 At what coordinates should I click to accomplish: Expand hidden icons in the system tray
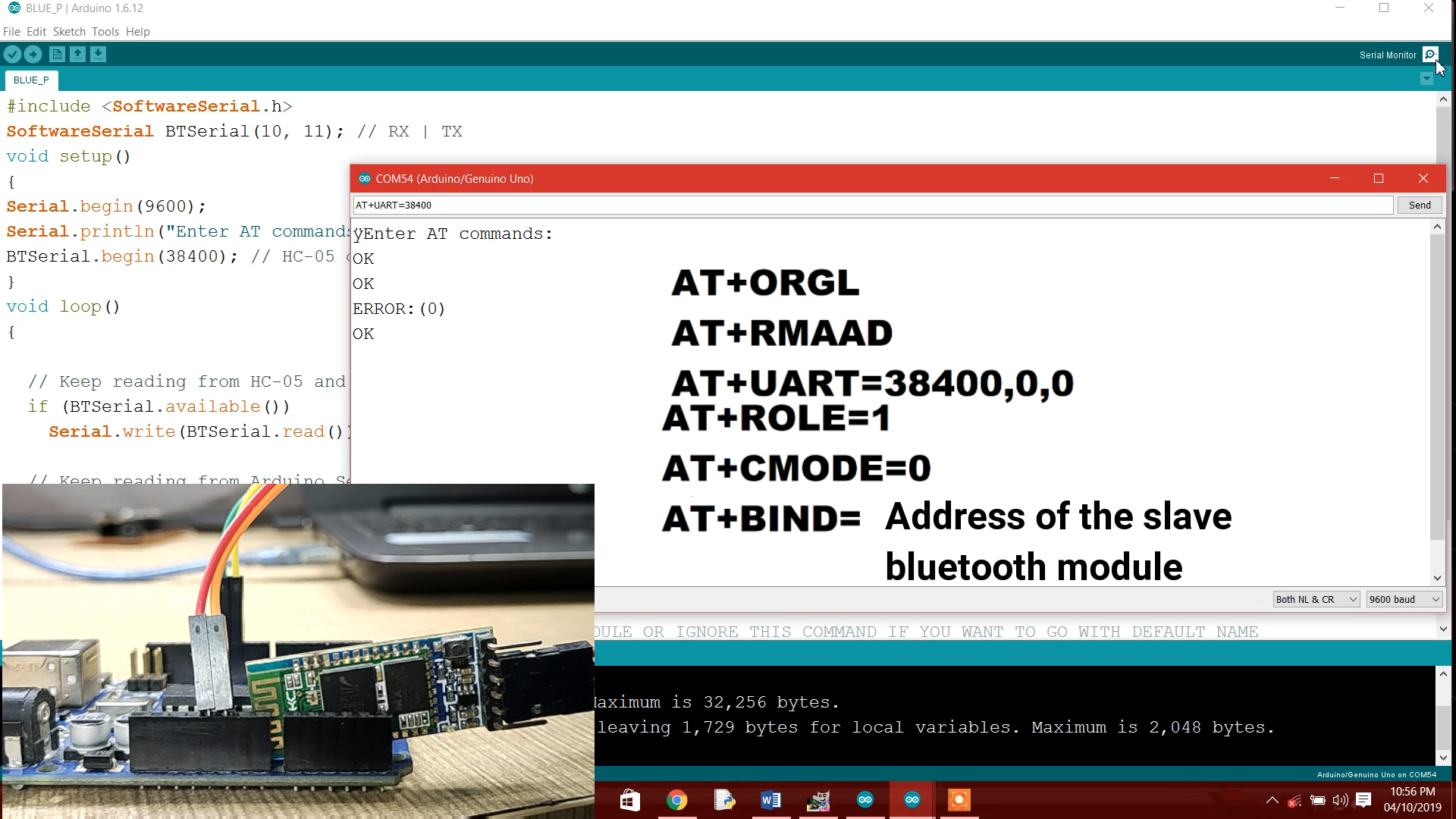point(1272,799)
